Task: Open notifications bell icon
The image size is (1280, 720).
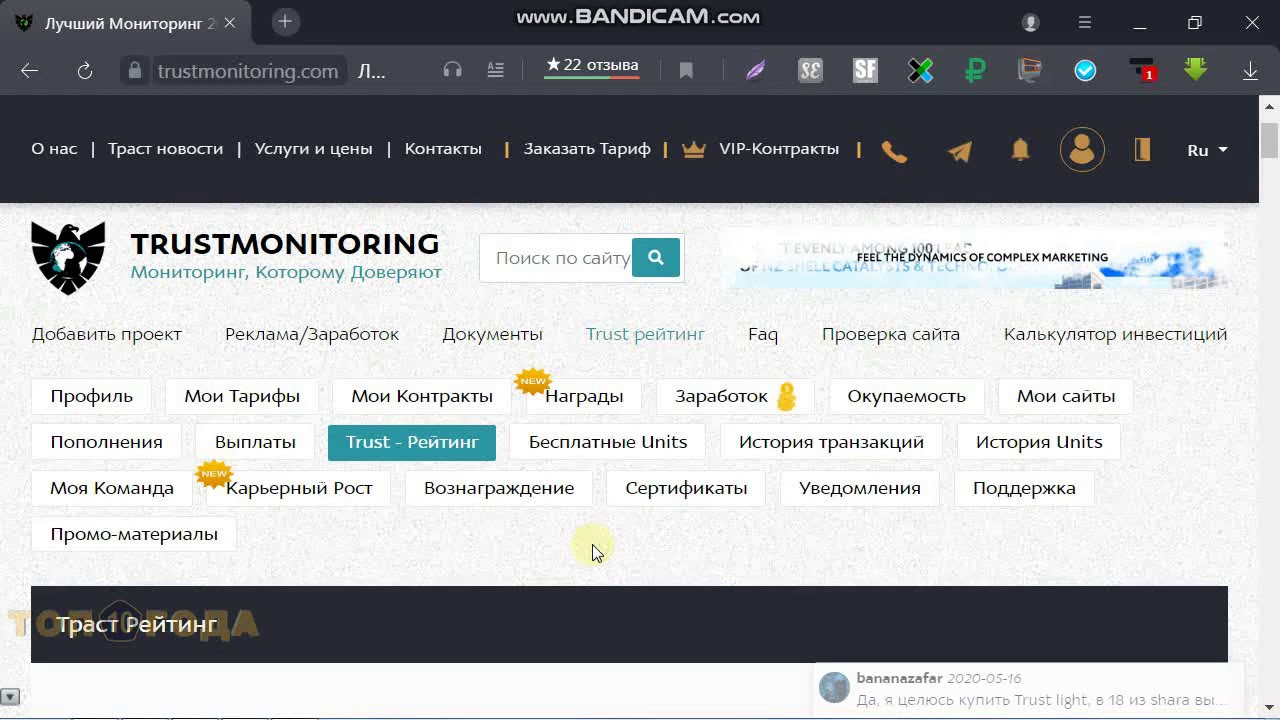Action: click(x=1020, y=150)
